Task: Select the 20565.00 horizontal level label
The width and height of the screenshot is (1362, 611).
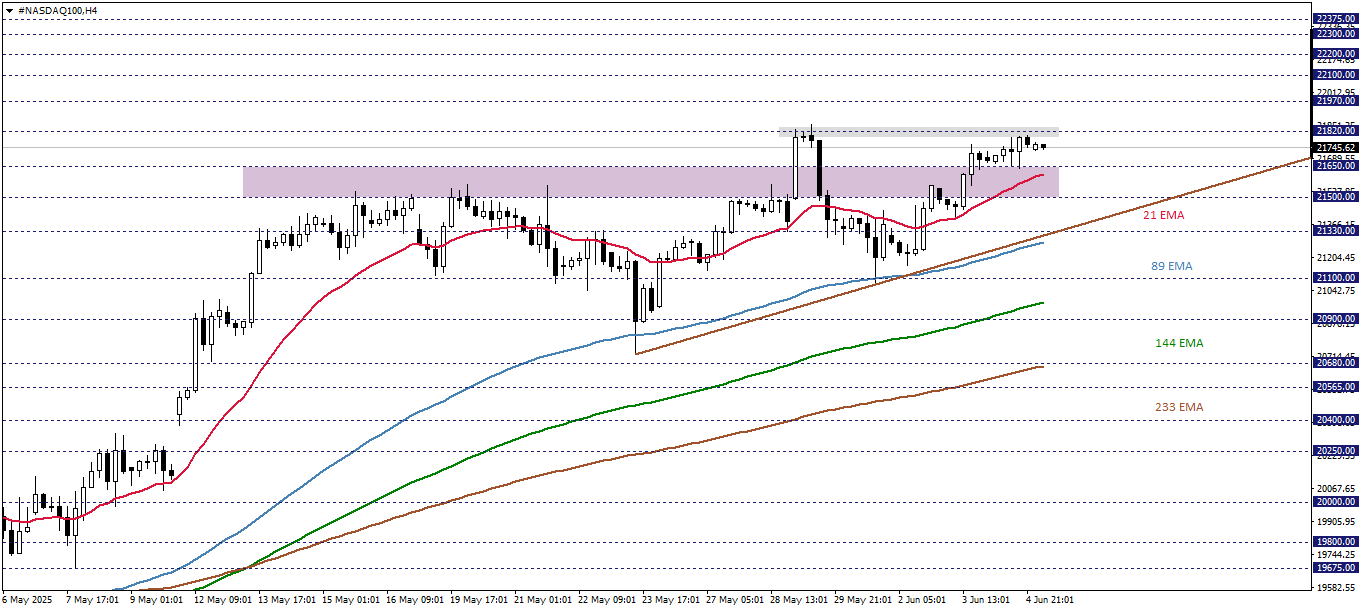Action: coord(1336,386)
